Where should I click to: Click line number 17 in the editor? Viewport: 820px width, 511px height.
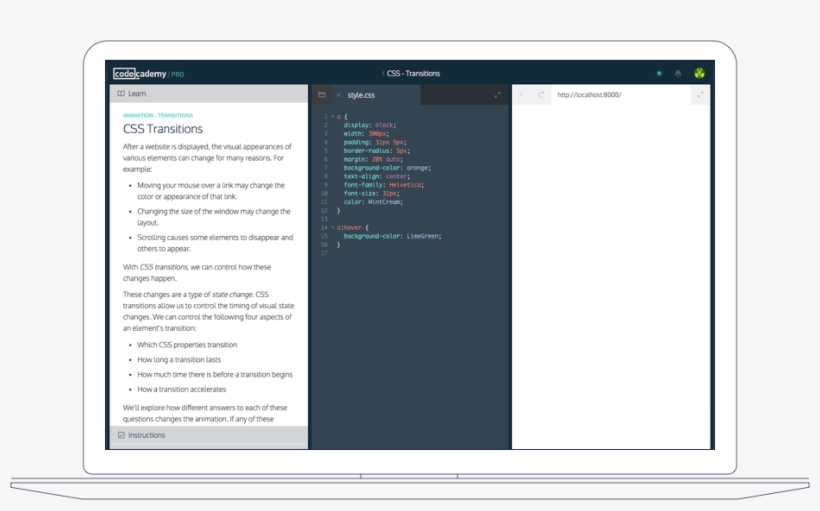tap(324, 253)
